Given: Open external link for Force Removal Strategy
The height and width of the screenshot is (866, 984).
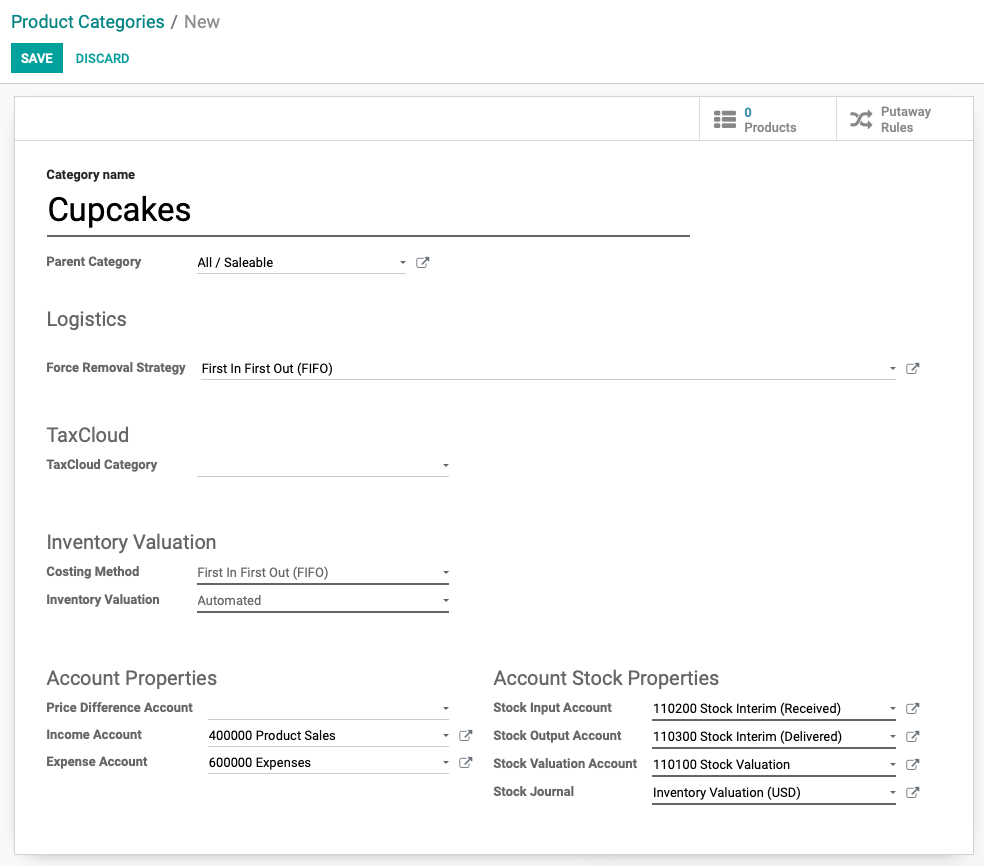Looking at the screenshot, I should 912,368.
